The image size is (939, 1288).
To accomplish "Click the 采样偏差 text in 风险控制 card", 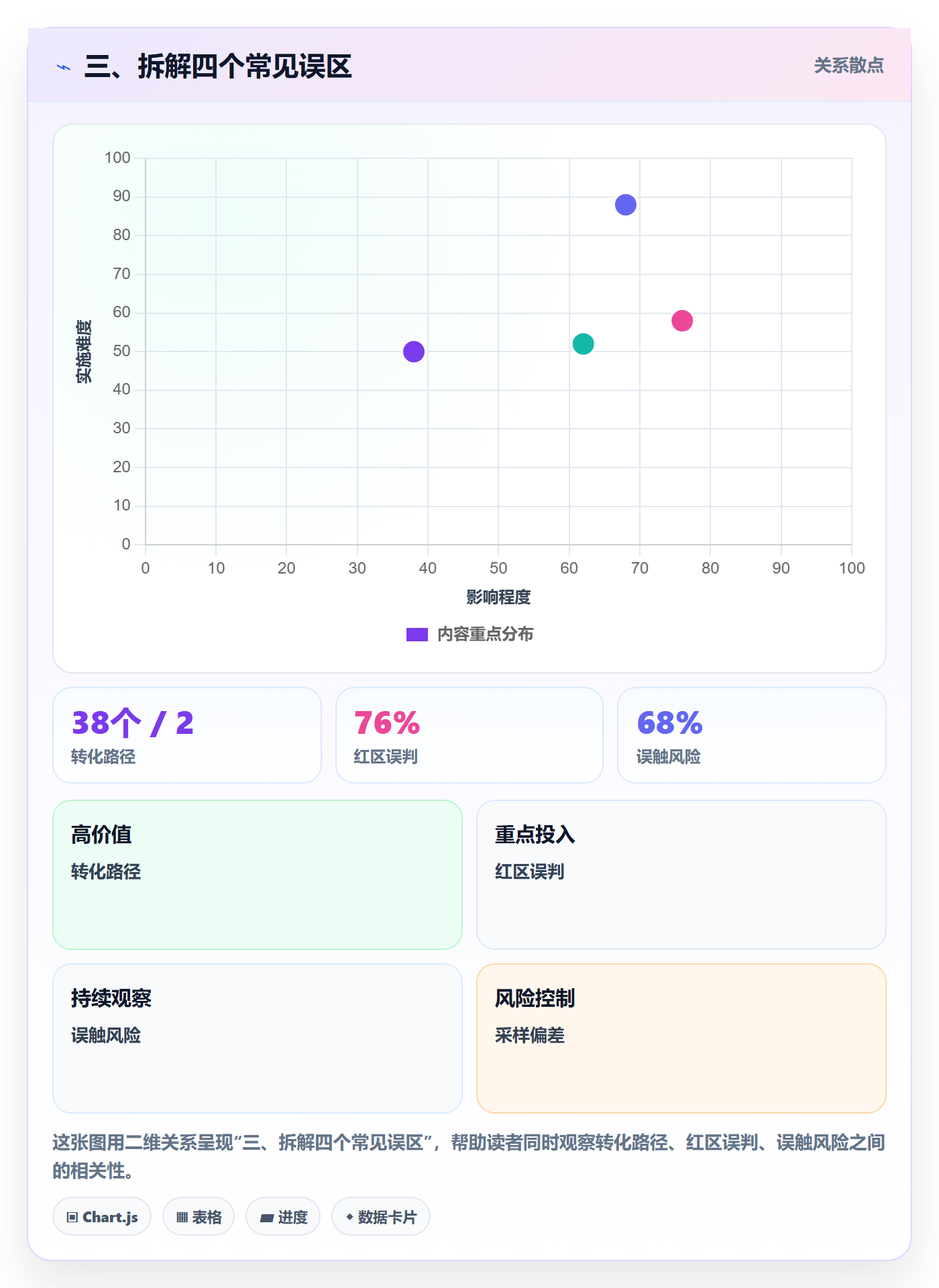I will [x=530, y=1036].
